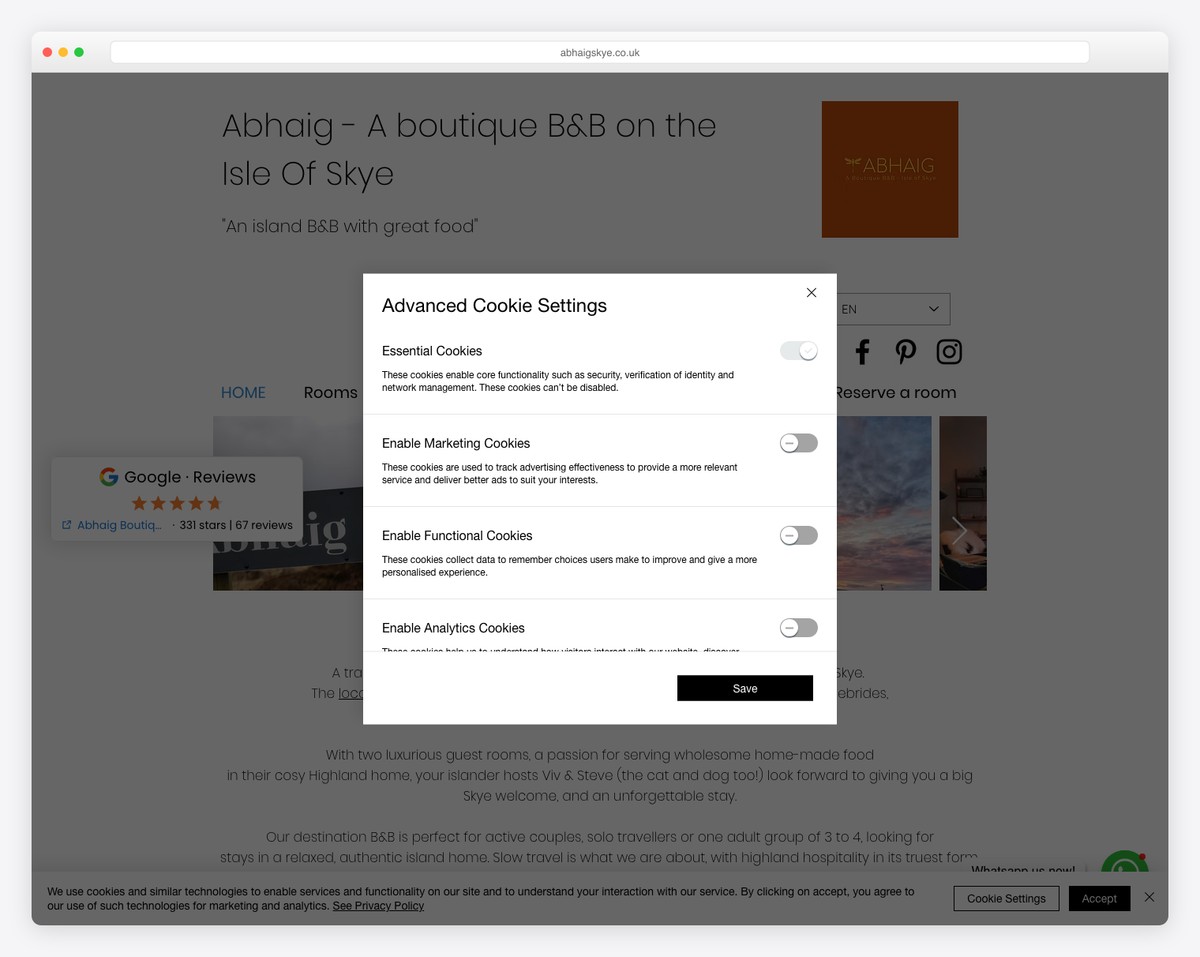Screen dimensions: 1200x957
Task: Open the Rooms menu item
Action: [330, 393]
